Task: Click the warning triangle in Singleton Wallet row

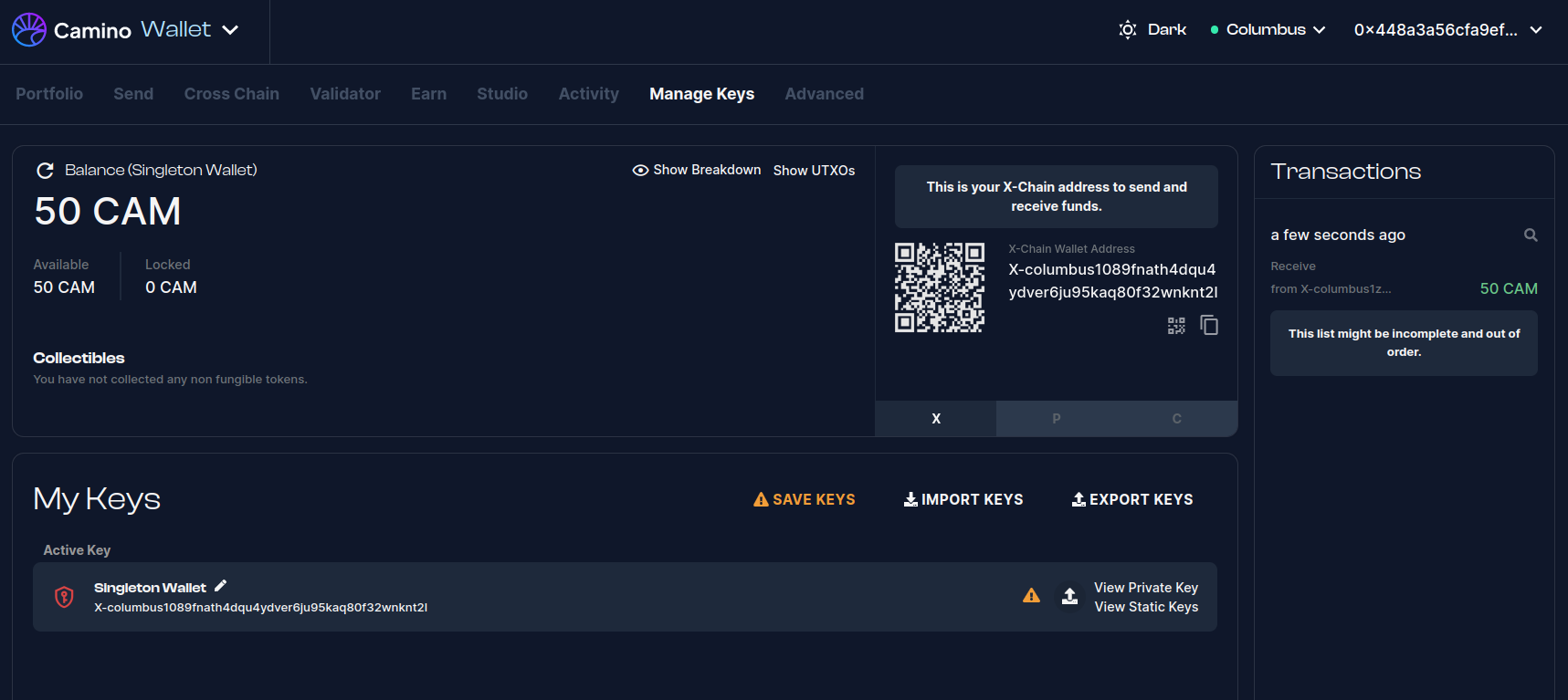Action: point(1031,596)
